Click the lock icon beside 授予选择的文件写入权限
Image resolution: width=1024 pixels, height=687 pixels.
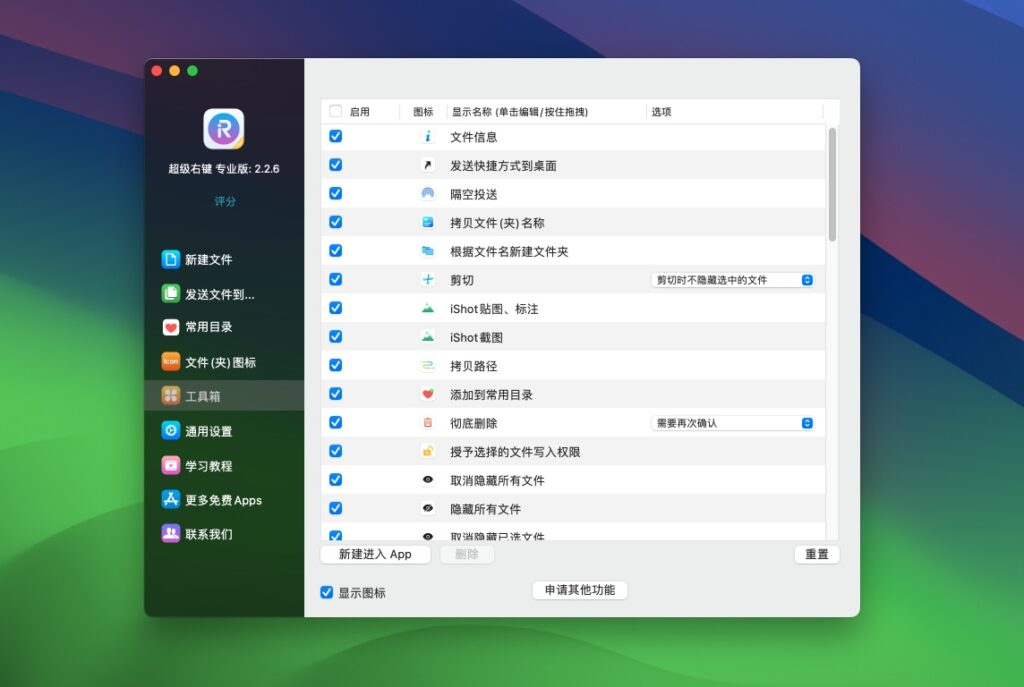[x=428, y=451]
